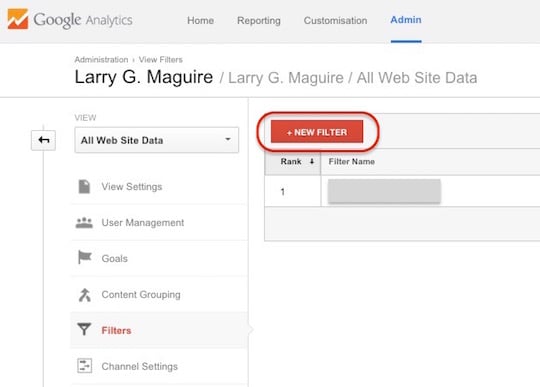Click the View Filters breadcrumb
Viewport: 540px width, 387px height.
pyautogui.click(x=161, y=60)
